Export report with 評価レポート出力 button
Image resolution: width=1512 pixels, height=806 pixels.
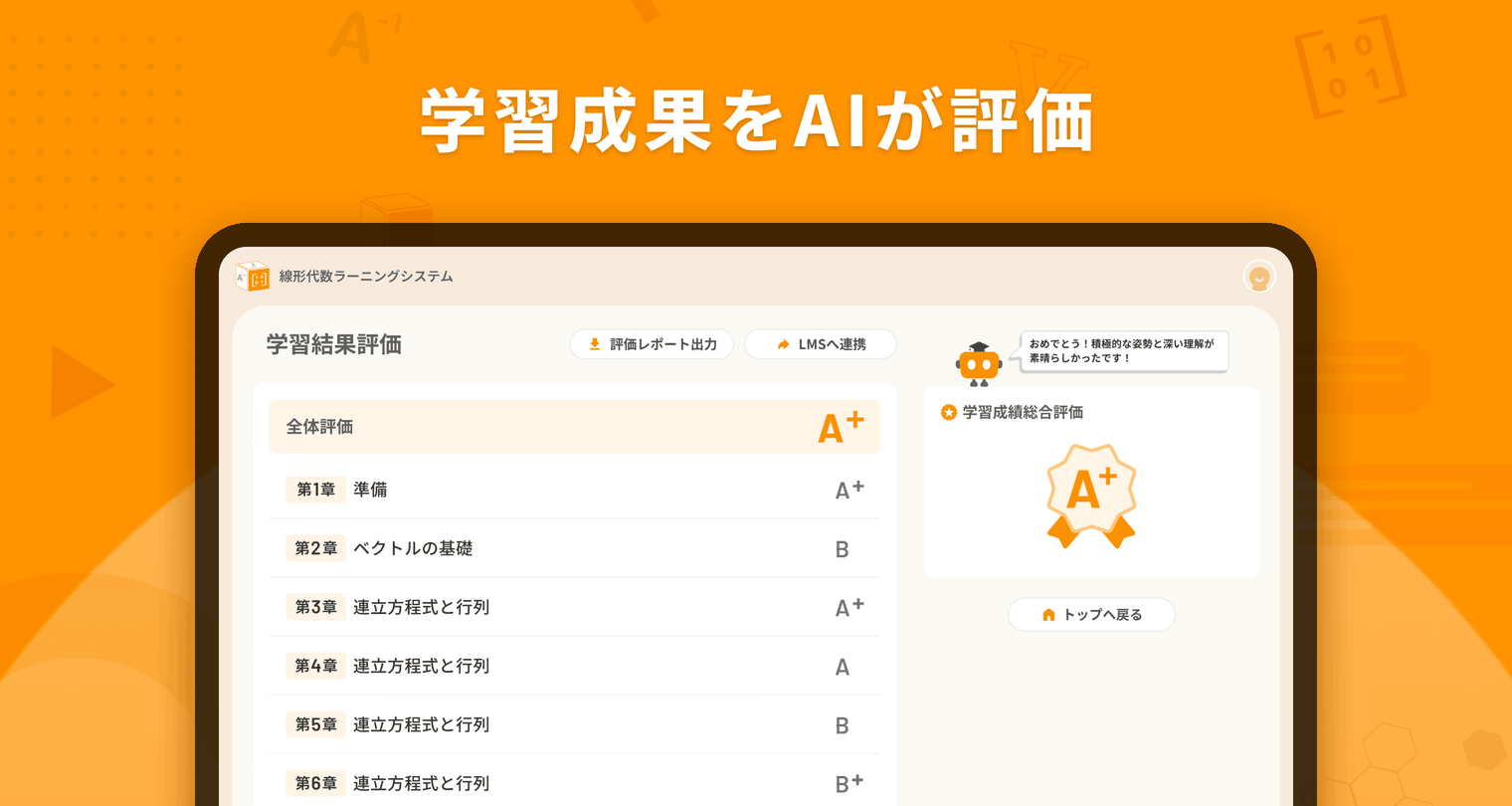pos(652,344)
